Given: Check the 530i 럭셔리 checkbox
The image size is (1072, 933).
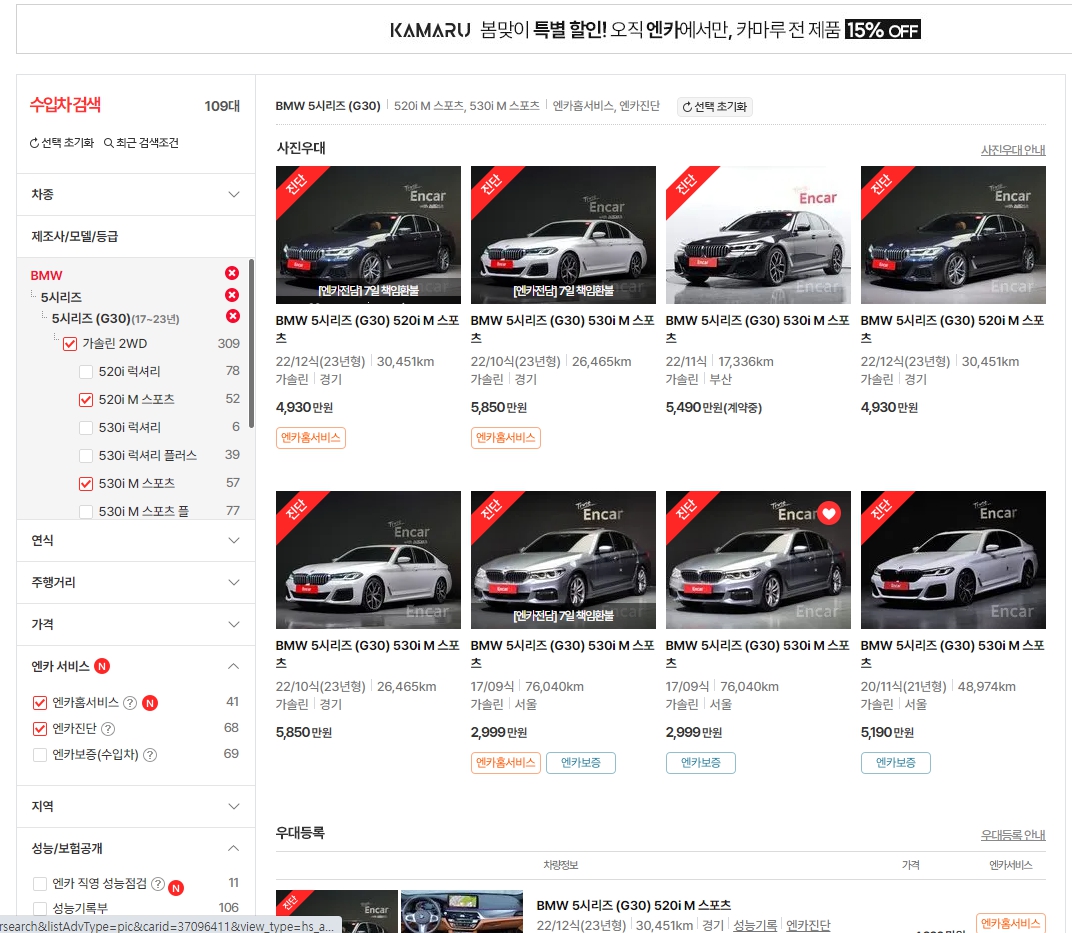Looking at the screenshot, I should pyautogui.click(x=86, y=428).
